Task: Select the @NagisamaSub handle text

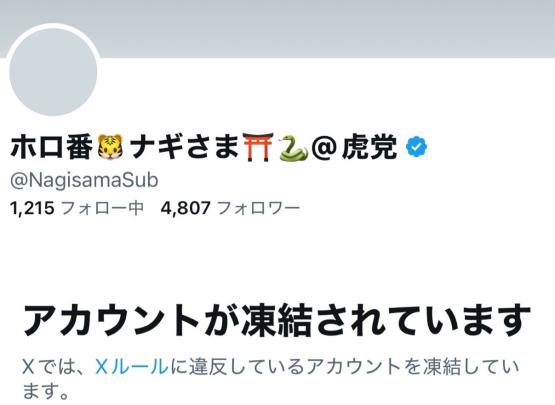Action: point(84,180)
